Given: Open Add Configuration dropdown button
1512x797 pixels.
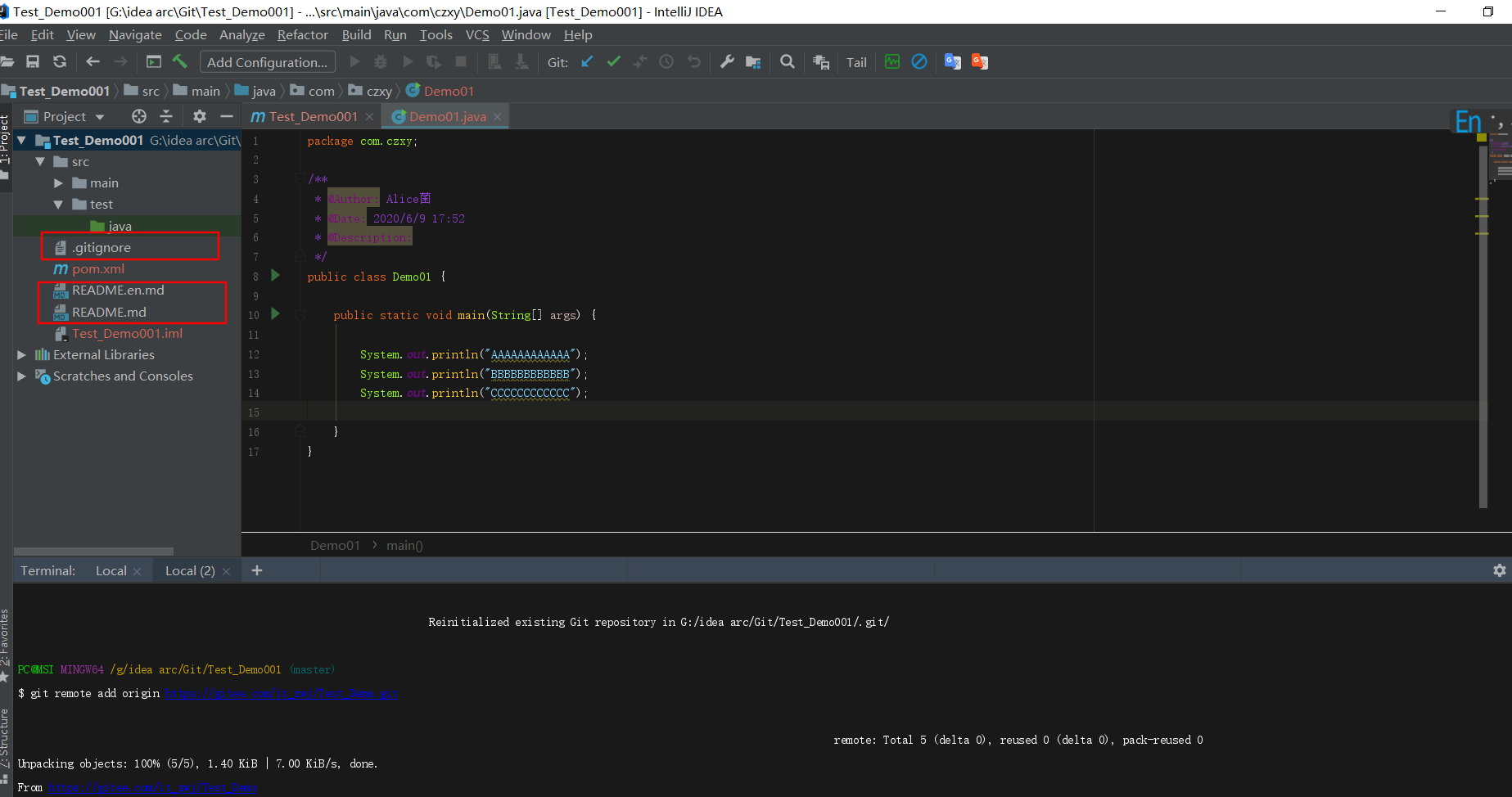Looking at the screenshot, I should click(x=267, y=62).
